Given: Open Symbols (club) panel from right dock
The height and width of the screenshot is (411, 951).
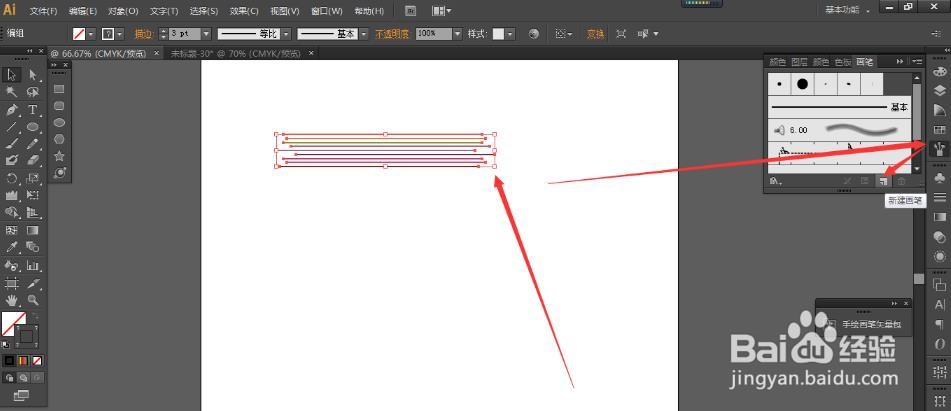Looking at the screenshot, I should coord(939,178).
